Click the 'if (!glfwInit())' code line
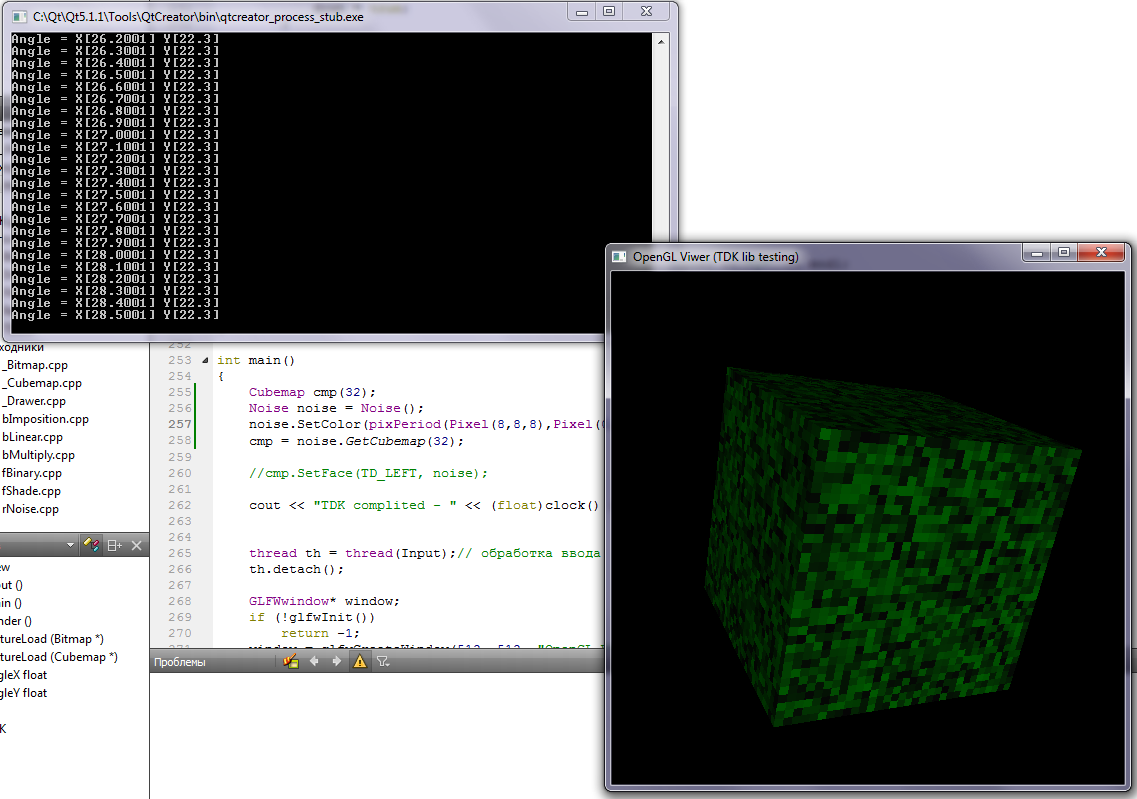The image size is (1137, 799). click(x=312, y=617)
